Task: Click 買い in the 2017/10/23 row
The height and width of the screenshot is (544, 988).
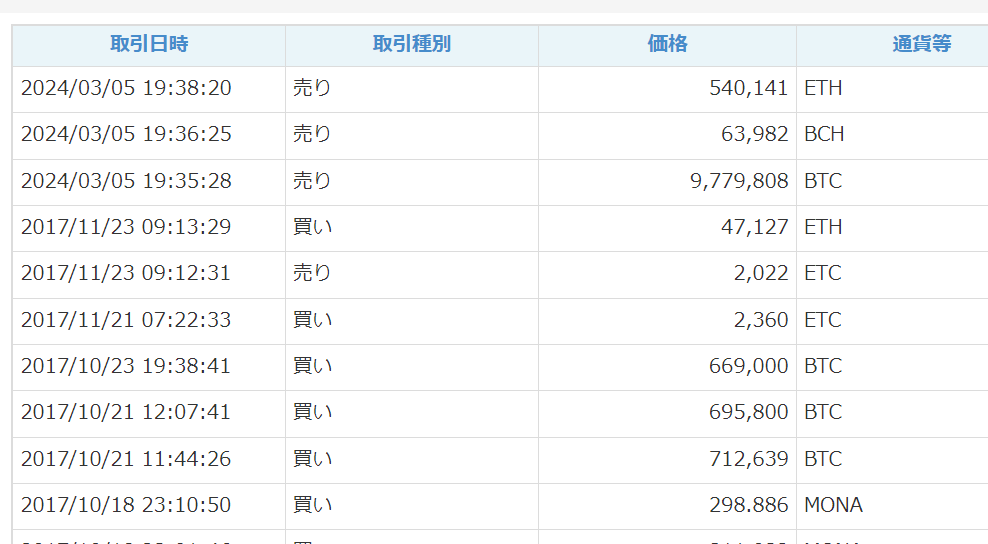Action: [312, 366]
